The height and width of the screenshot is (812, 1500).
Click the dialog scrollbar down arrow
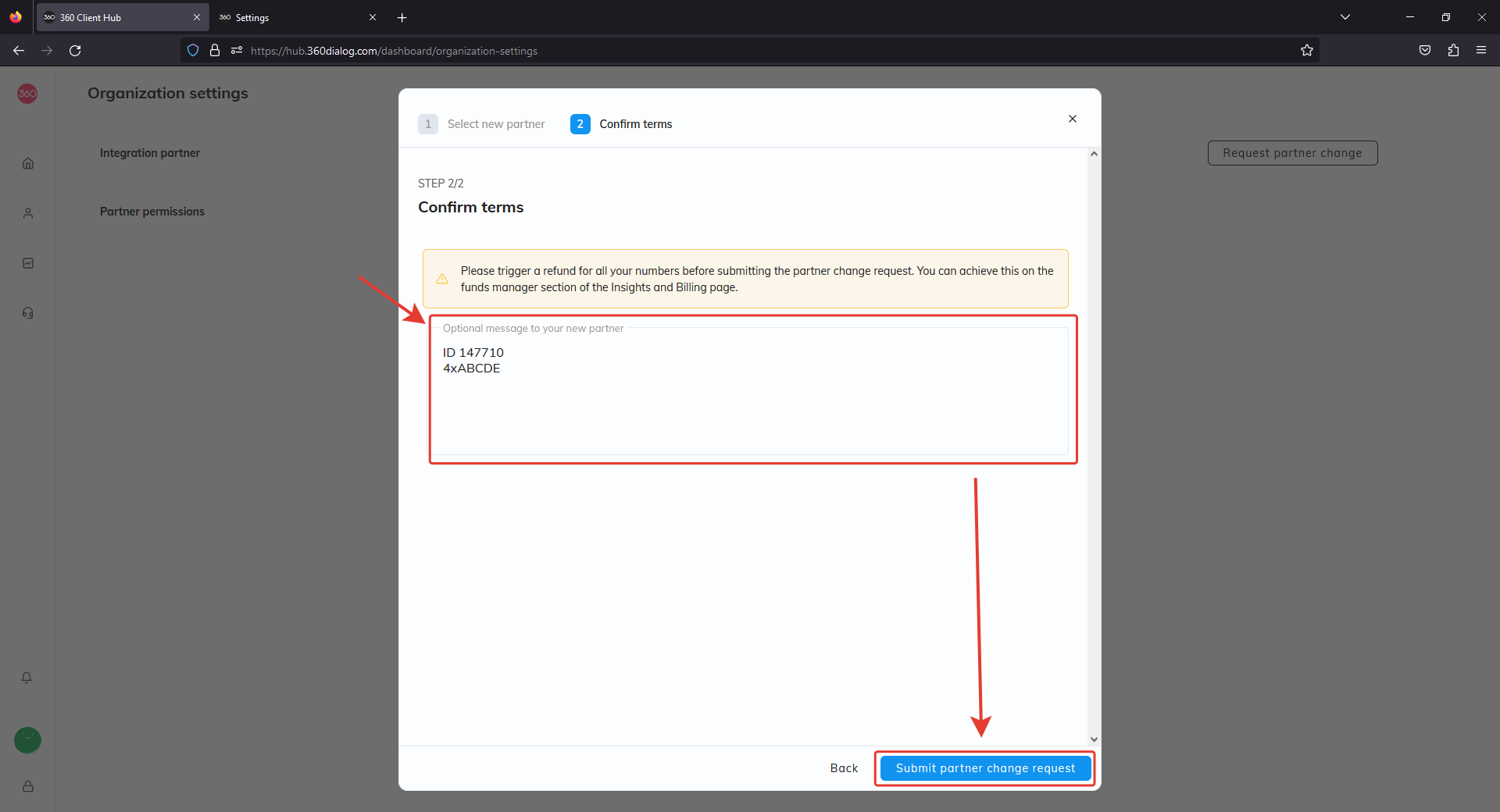1094,739
